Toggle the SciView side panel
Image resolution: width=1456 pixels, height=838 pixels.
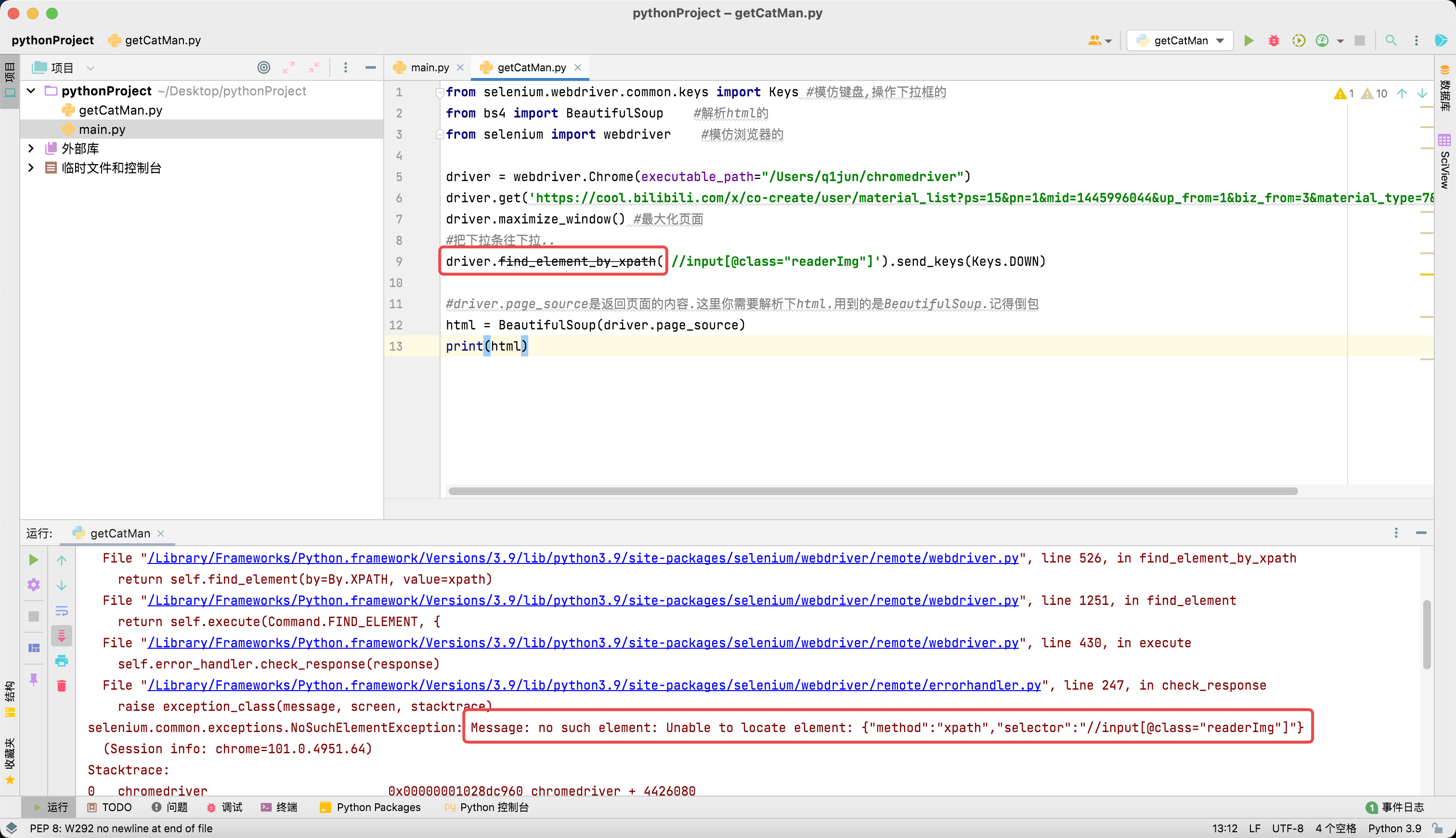pyautogui.click(x=1444, y=162)
